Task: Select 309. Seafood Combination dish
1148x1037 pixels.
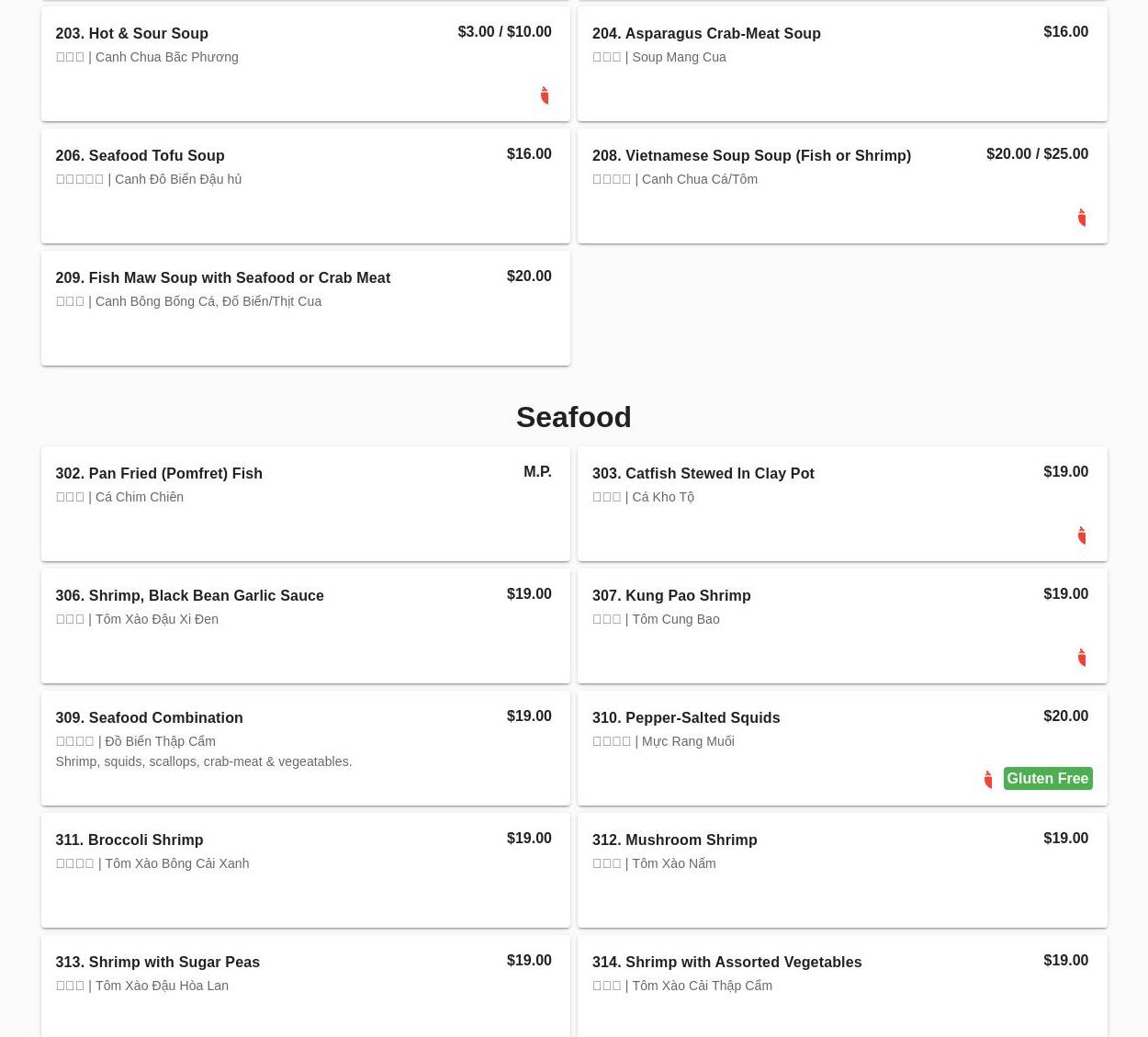Action: pos(149,718)
